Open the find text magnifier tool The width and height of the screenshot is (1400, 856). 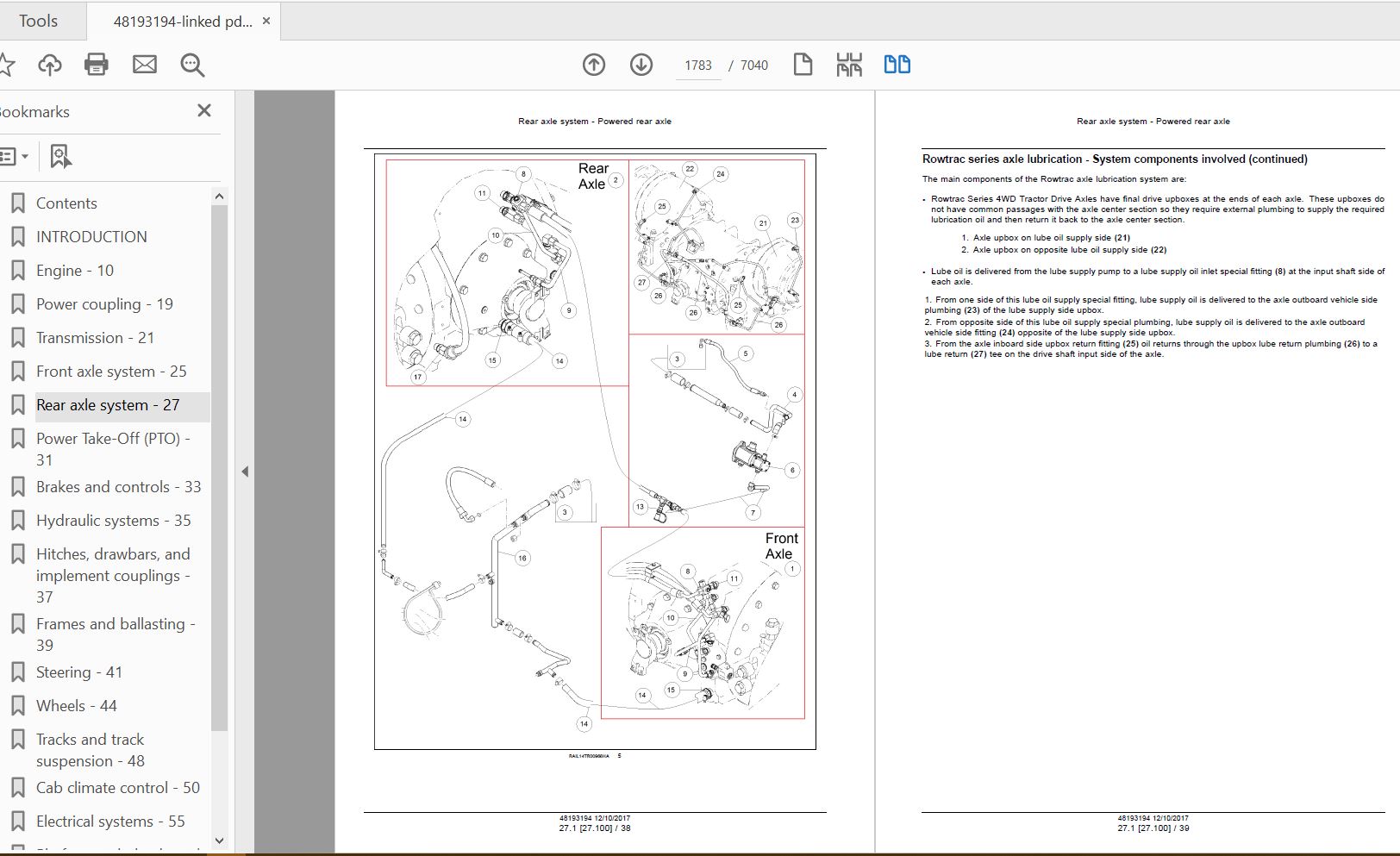tap(191, 65)
